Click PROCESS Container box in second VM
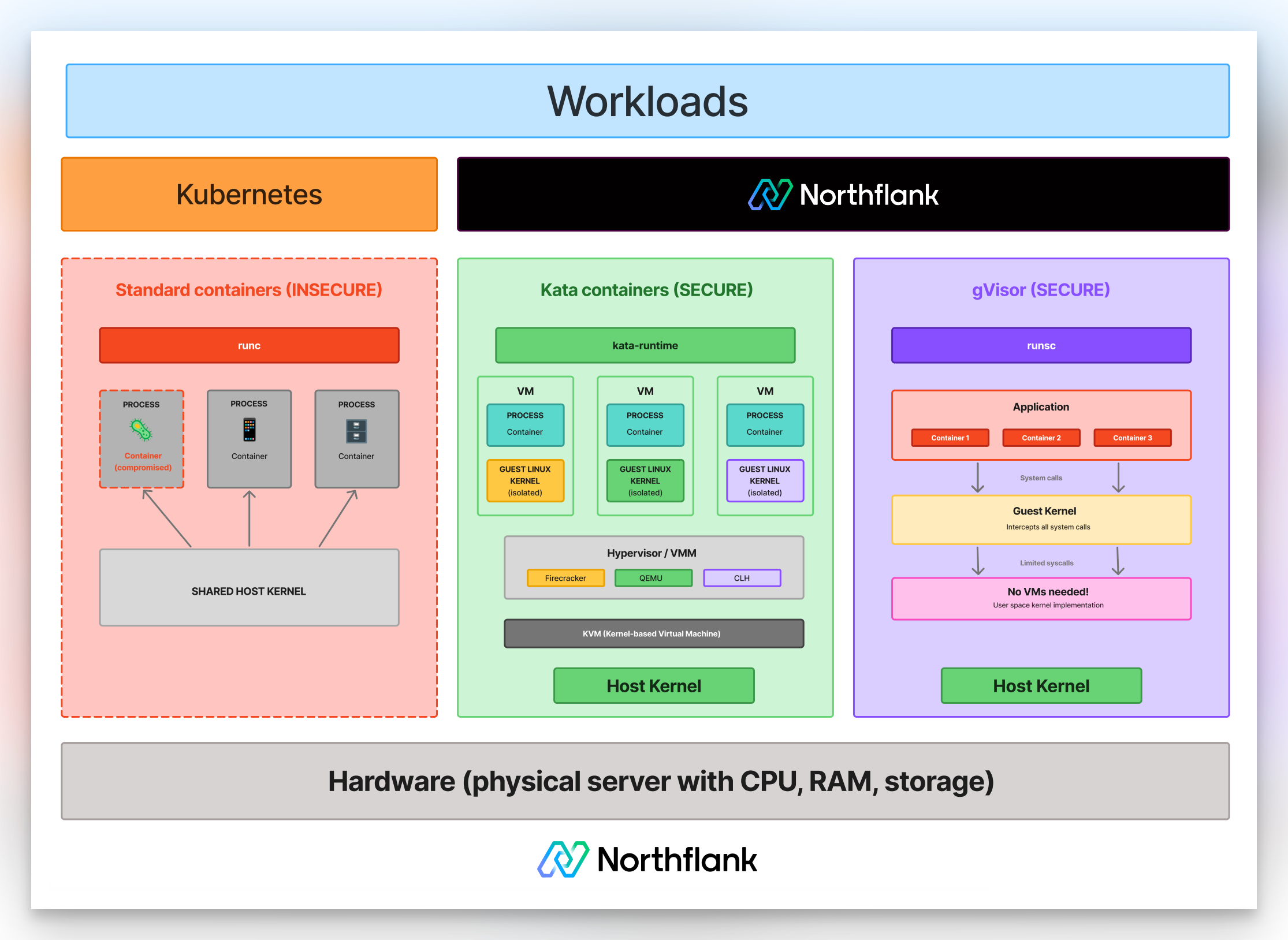 (x=645, y=425)
